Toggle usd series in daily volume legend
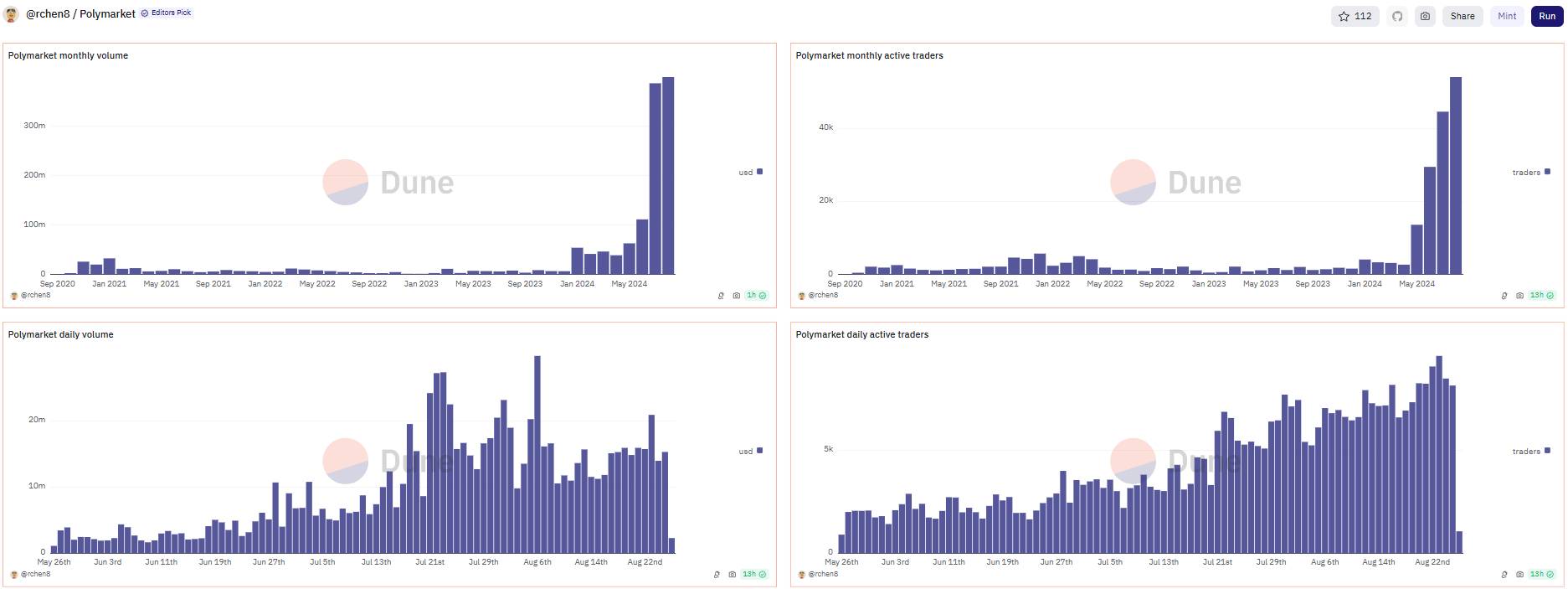 tap(750, 452)
